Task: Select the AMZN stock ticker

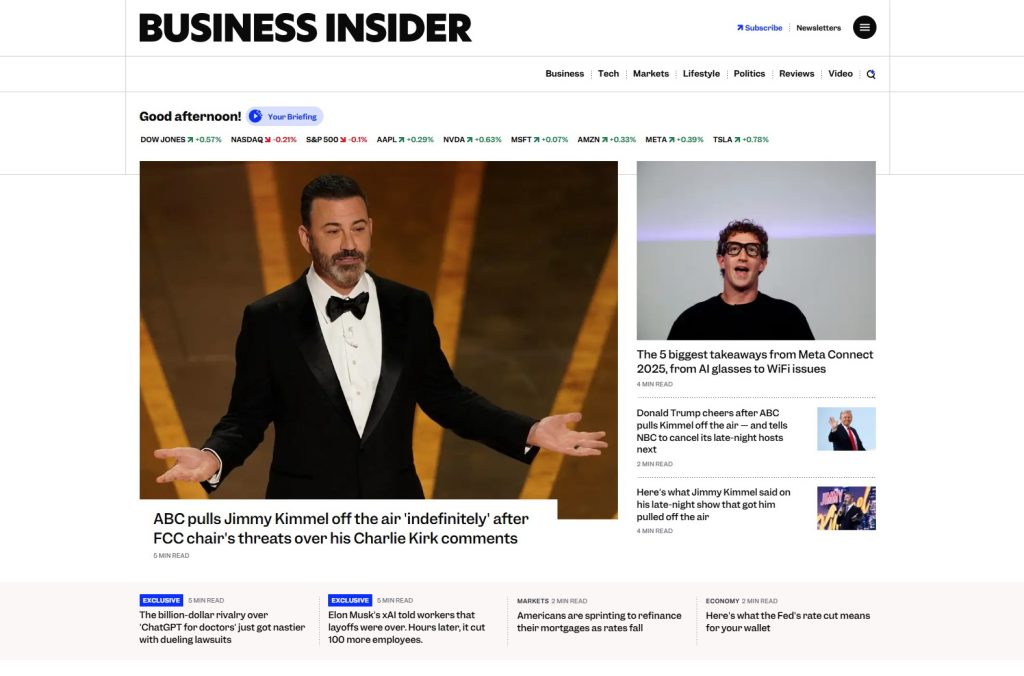Action: pyautogui.click(x=606, y=140)
